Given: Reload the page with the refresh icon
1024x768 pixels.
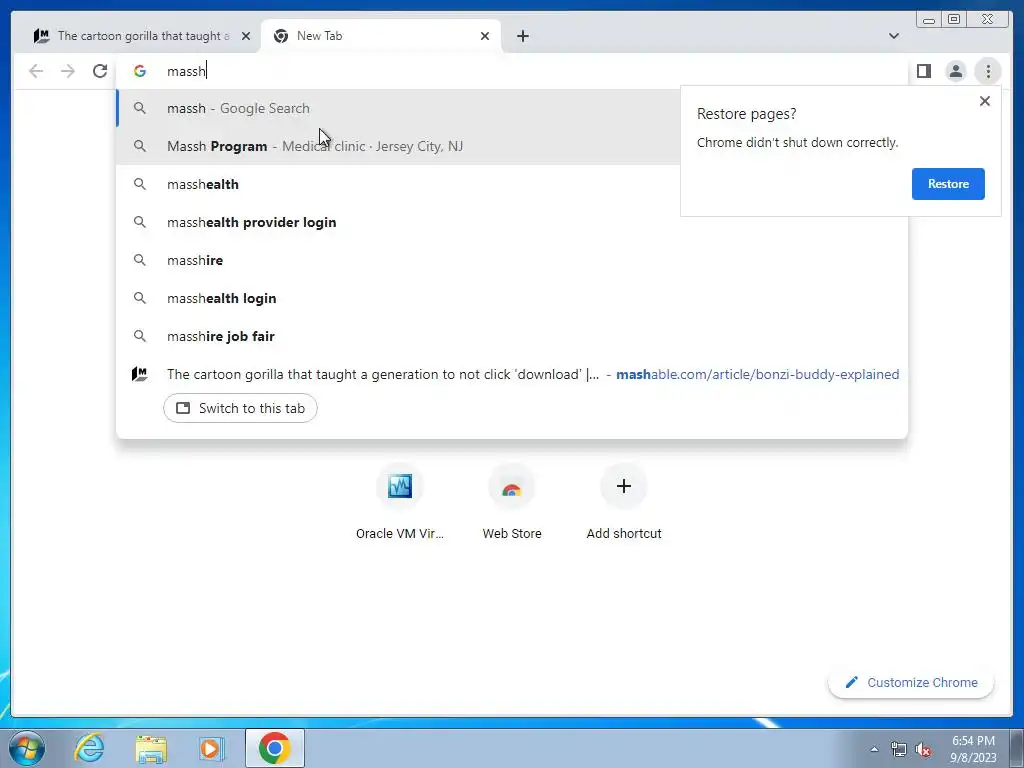Looking at the screenshot, I should pyautogui.click(x=100, y=71).
